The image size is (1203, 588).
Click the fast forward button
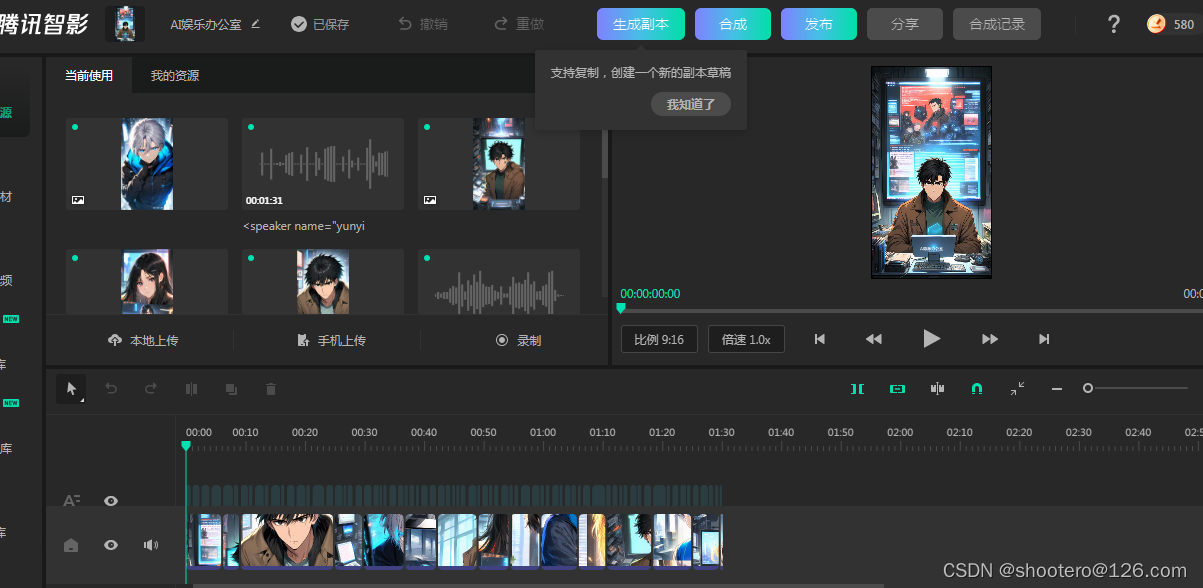click(990, 339)
